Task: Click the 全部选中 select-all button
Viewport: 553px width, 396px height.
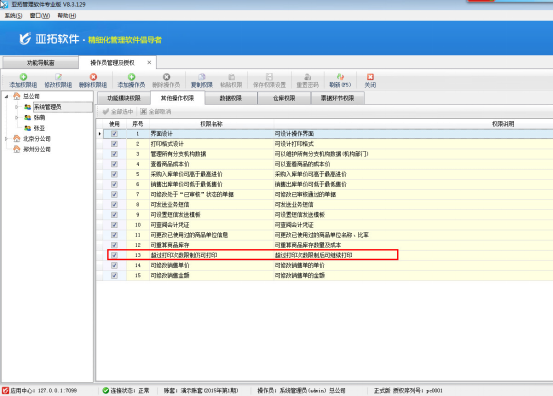Action: coord(118,112)
